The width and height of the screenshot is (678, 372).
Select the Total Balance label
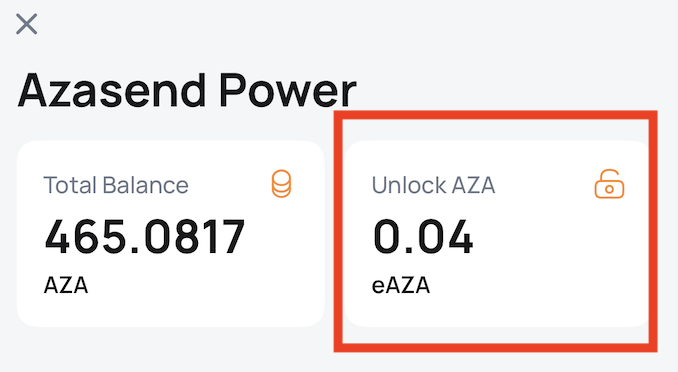(116, 185)
